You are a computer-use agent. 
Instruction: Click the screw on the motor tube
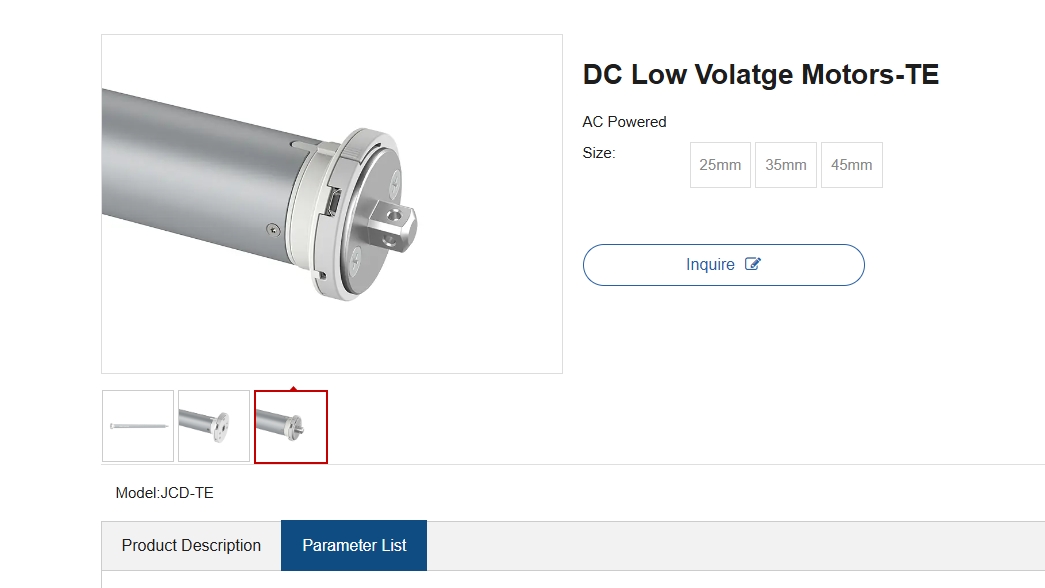click(x=273, y=229)
